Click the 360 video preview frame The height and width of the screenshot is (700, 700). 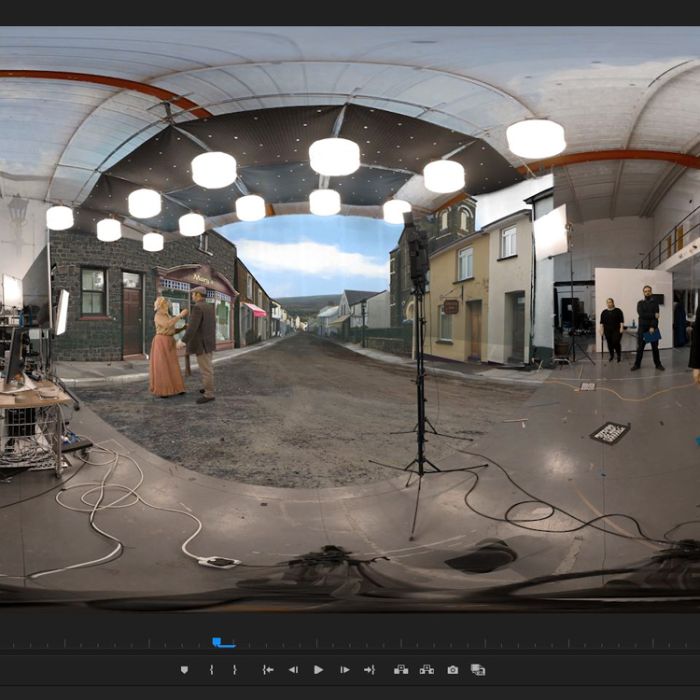[350, 318]
